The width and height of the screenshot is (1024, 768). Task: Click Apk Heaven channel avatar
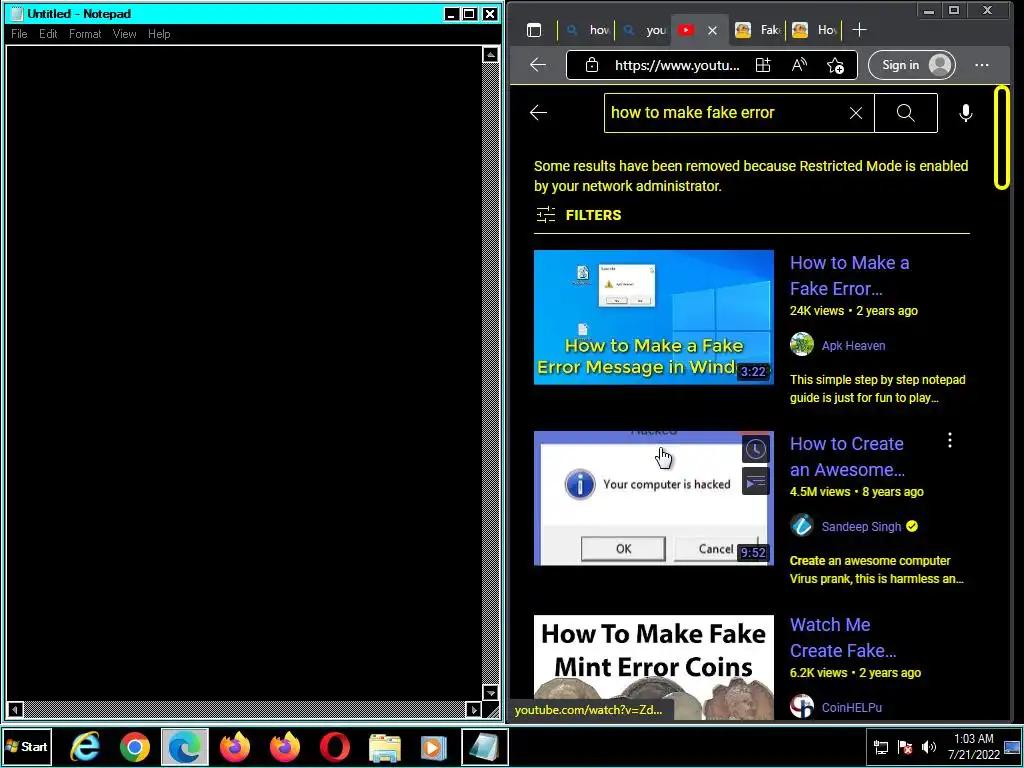pos(801,344)
